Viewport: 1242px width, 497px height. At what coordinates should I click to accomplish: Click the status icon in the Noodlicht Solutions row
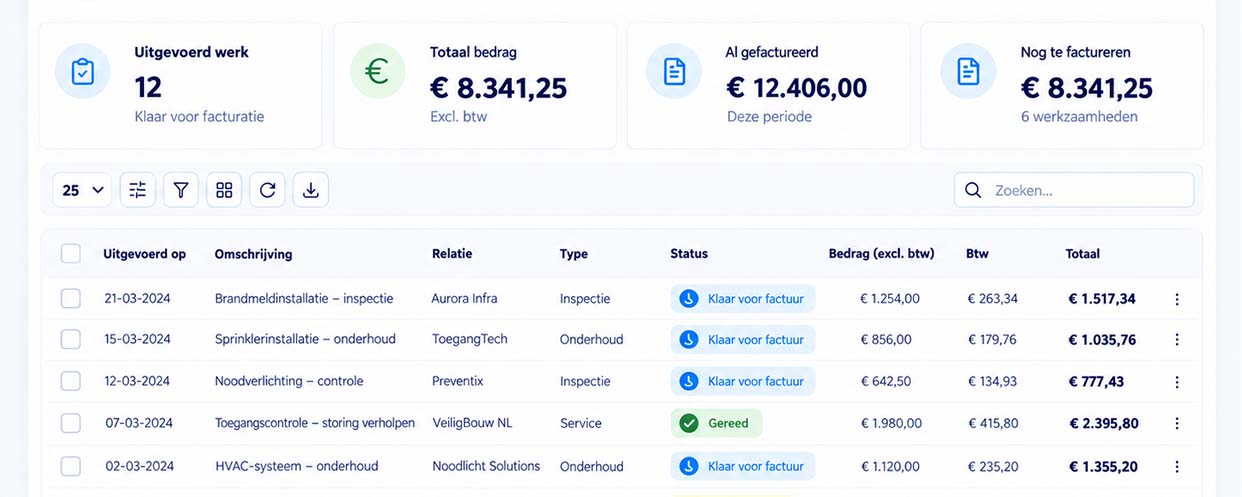689,466
